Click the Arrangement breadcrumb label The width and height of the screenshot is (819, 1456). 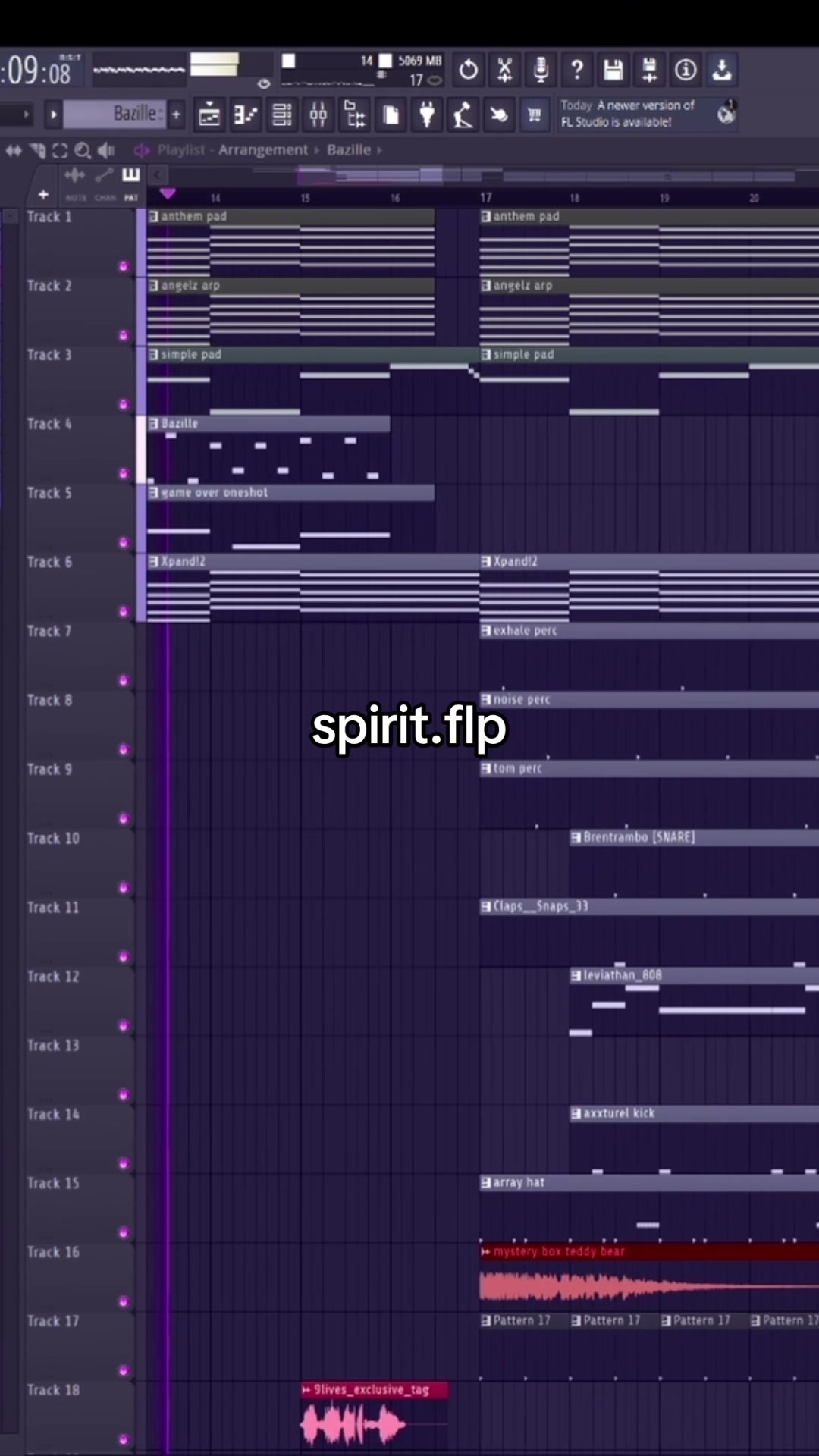[263, 150]
